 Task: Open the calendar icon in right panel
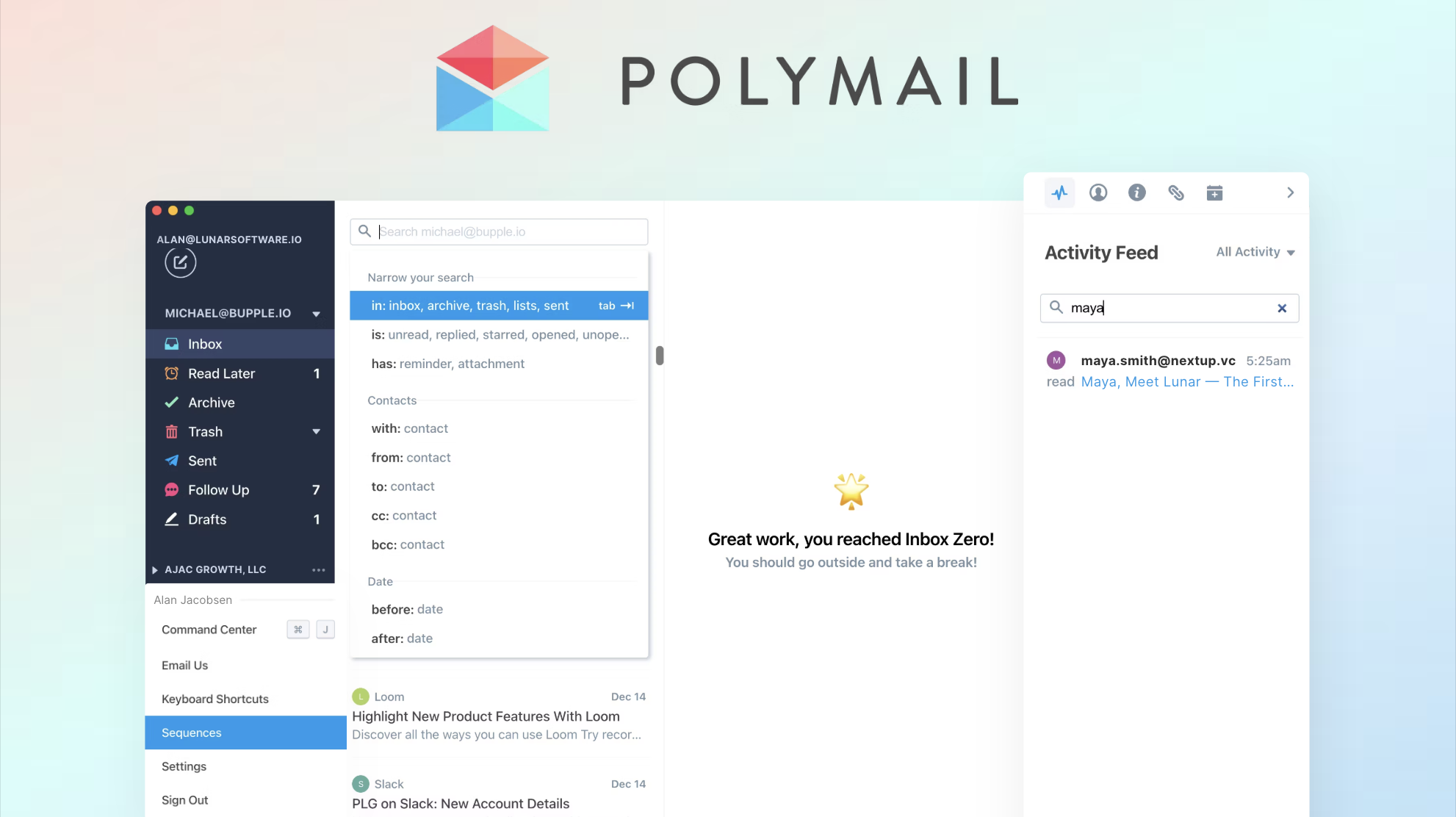tap(1214, 192)
